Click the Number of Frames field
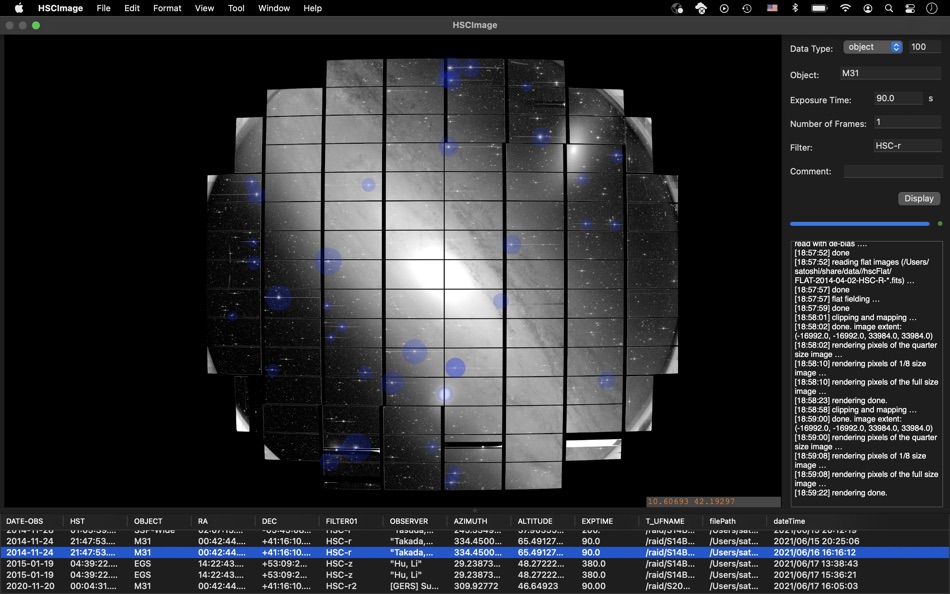Screen dimensions: 950x594 (907, 122)
